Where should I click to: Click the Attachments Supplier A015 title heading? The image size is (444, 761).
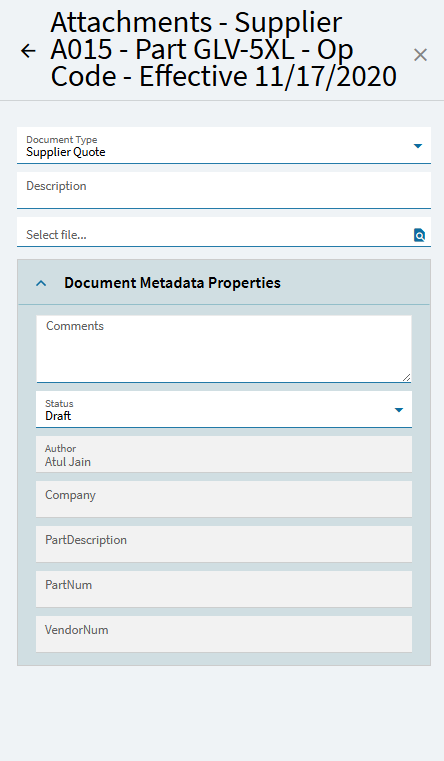[223, 50]
